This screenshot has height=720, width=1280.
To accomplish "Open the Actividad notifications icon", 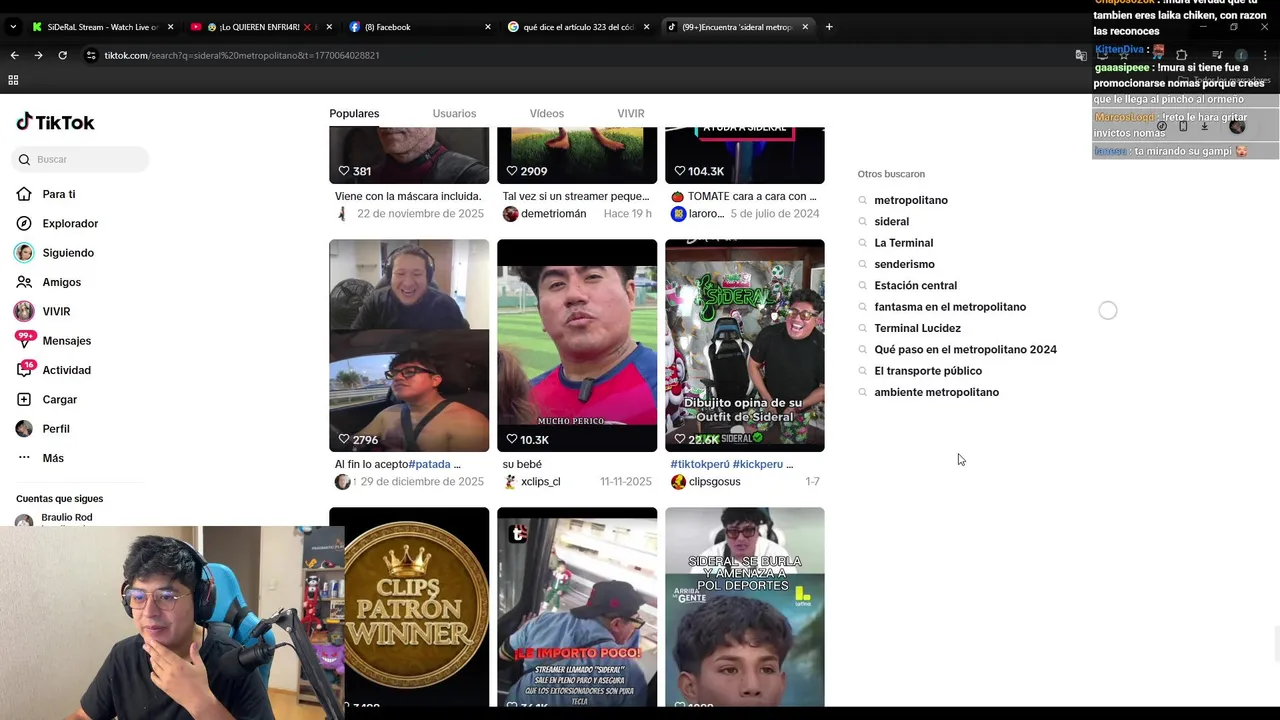I will pyautogui.click(x=24, y=370).
